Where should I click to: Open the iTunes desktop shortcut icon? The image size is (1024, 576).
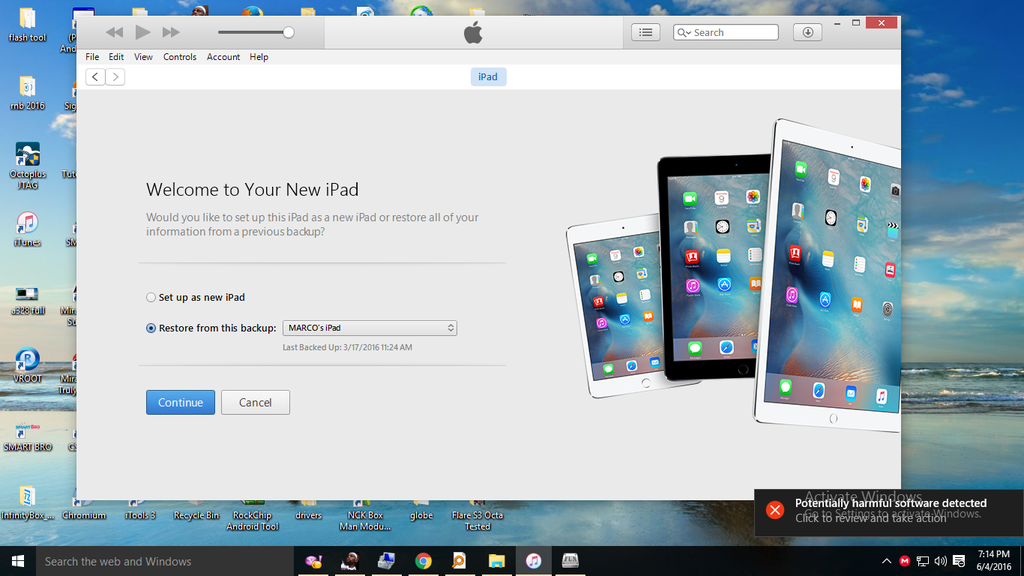tap(27, 227)
